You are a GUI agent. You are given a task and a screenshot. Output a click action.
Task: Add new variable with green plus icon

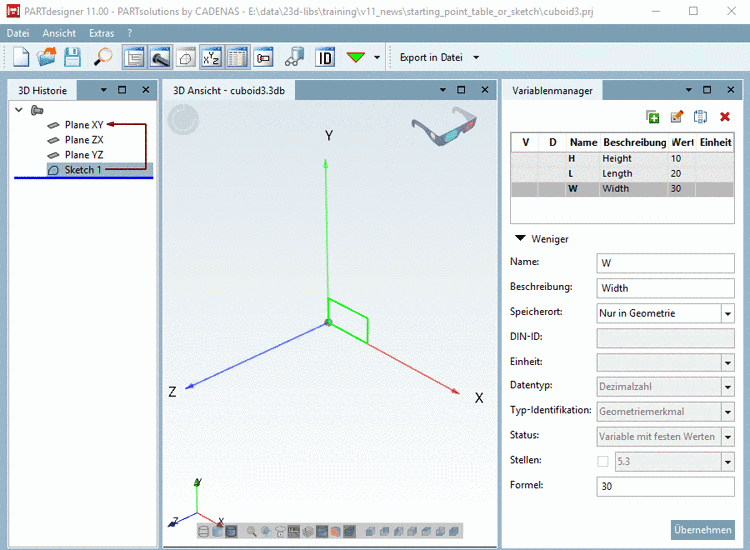click(x=652, y=117)
